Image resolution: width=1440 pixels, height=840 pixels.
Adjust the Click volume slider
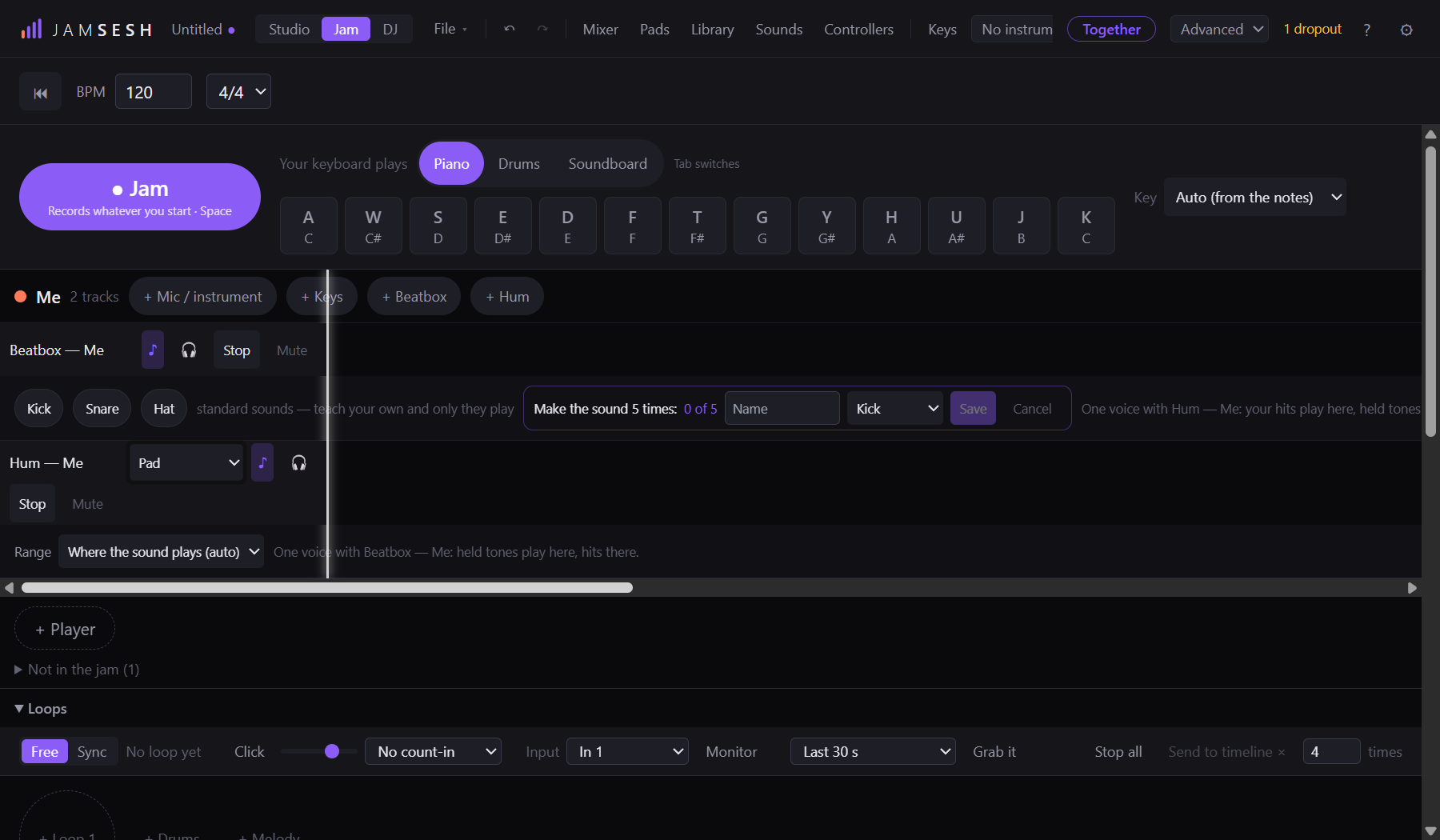[318, 751]
